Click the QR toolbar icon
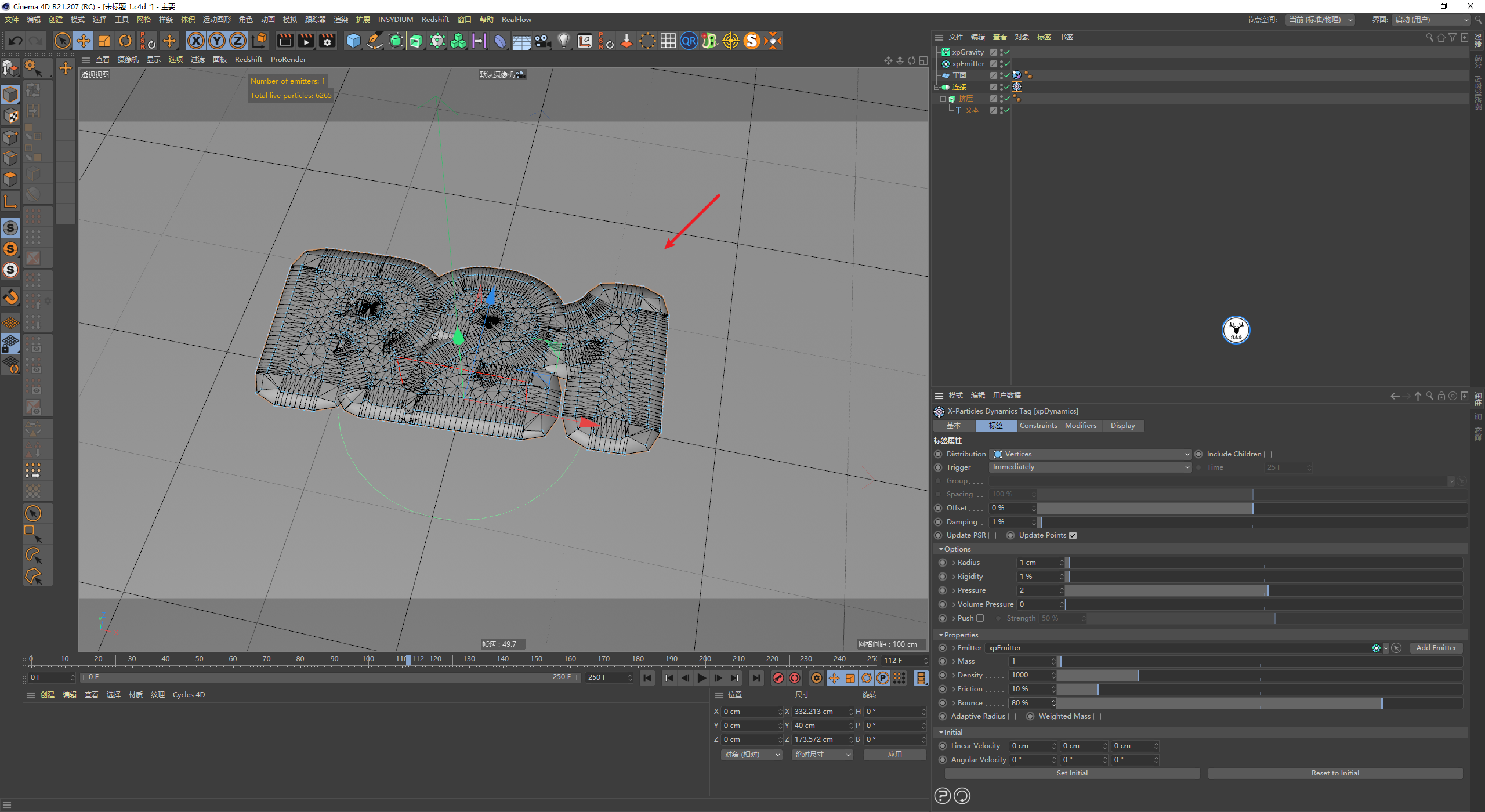The image size is (1485, 812). 689,41
